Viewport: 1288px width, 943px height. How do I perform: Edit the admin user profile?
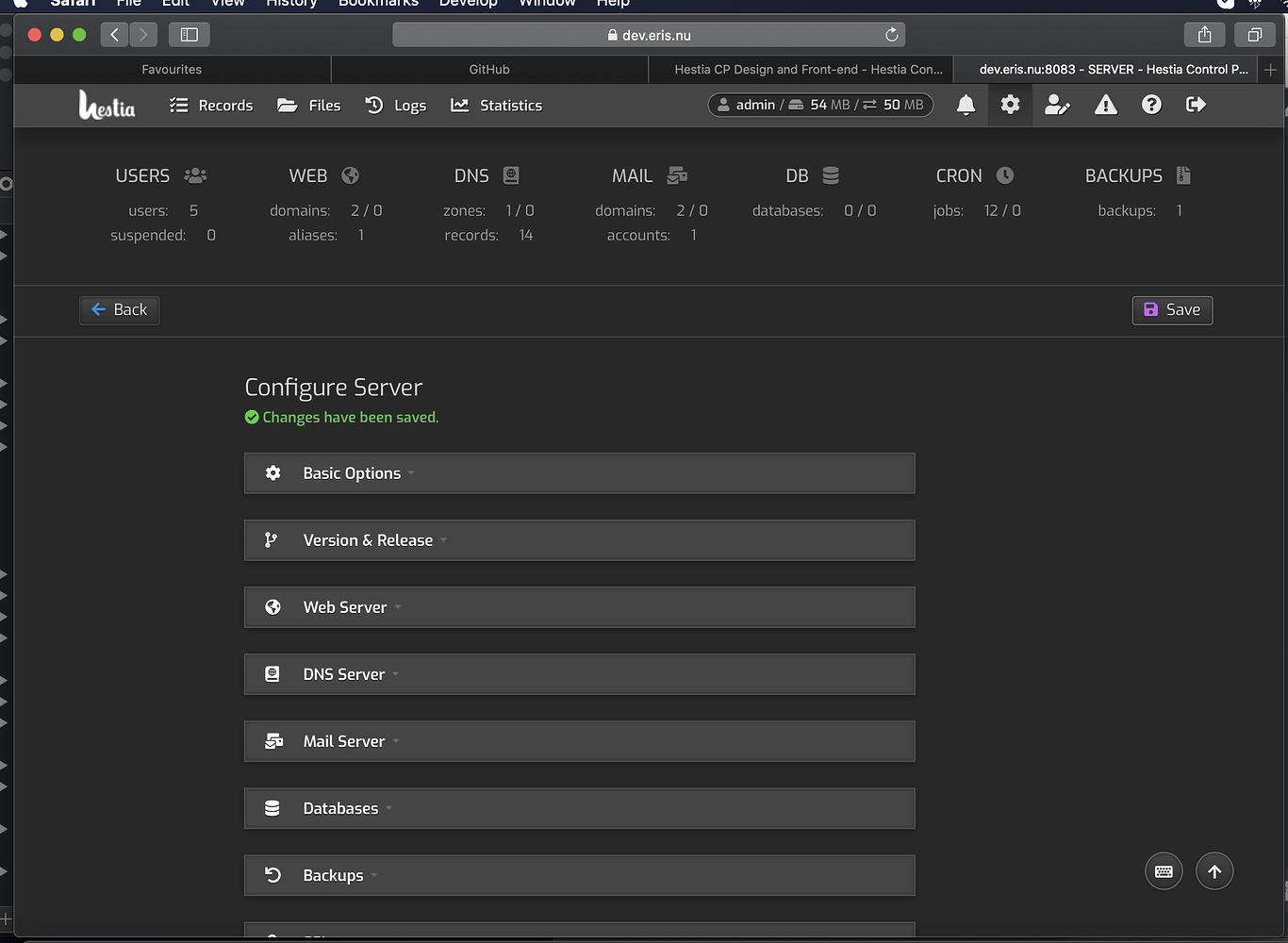point(1057,105)
